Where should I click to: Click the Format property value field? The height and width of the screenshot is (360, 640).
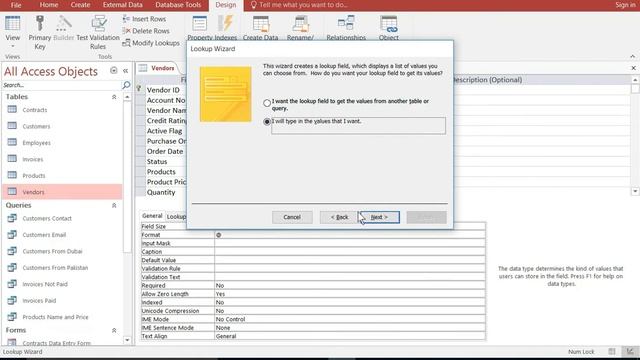(350, 235)
